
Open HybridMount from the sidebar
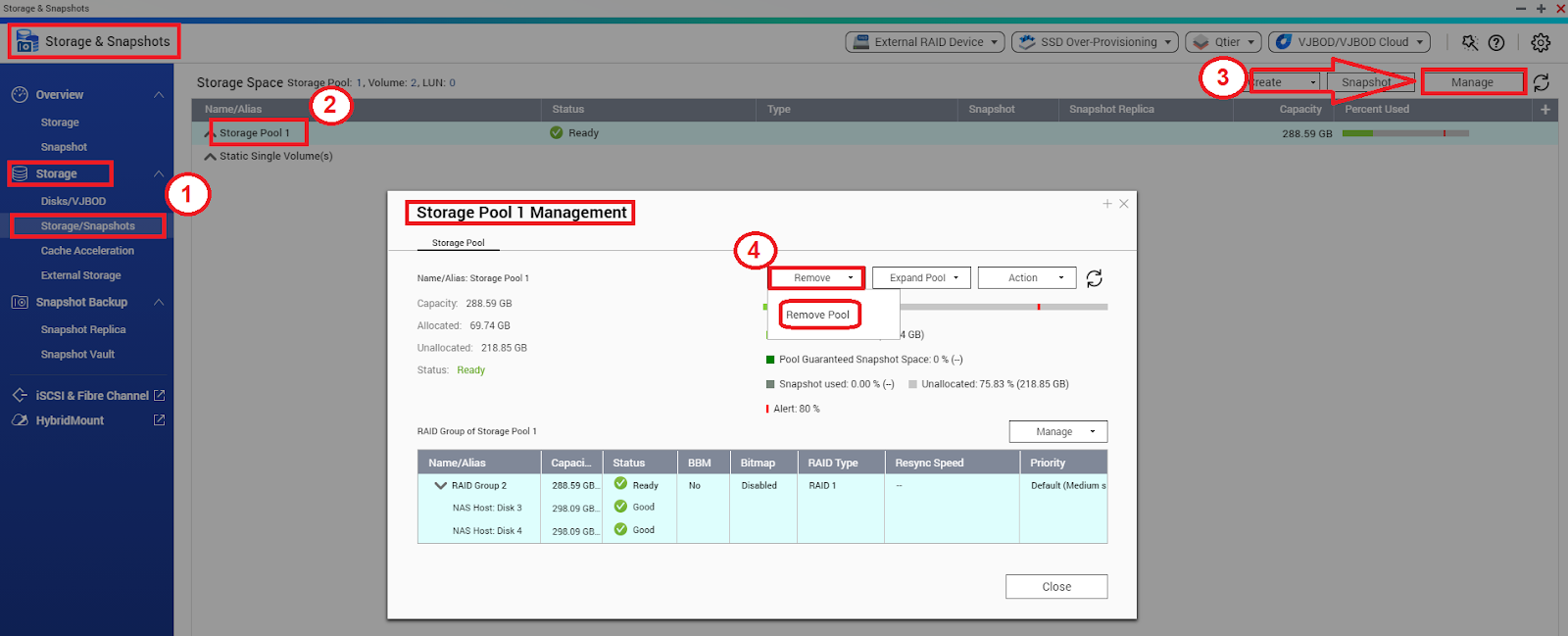point(70,420)
